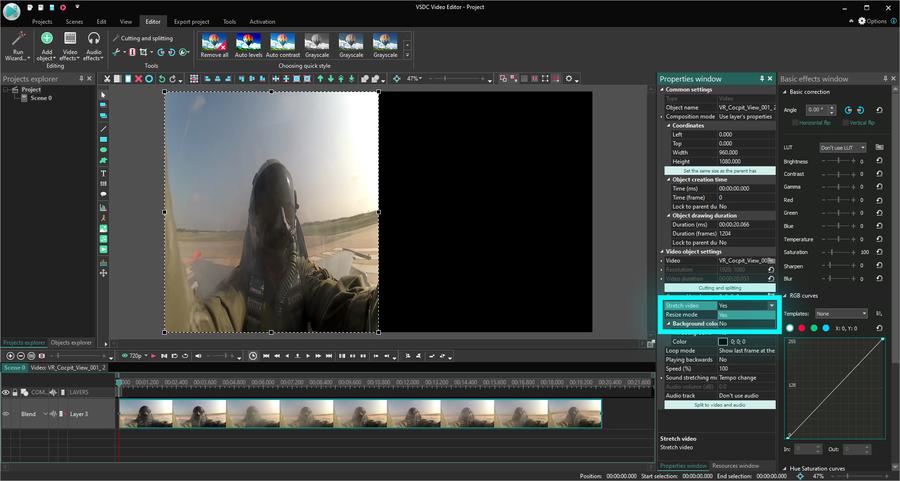The width and height of the screenshot is (900, 481).
Task: Launch the Run Wizard tool
Action: click(x=18, y=46)
